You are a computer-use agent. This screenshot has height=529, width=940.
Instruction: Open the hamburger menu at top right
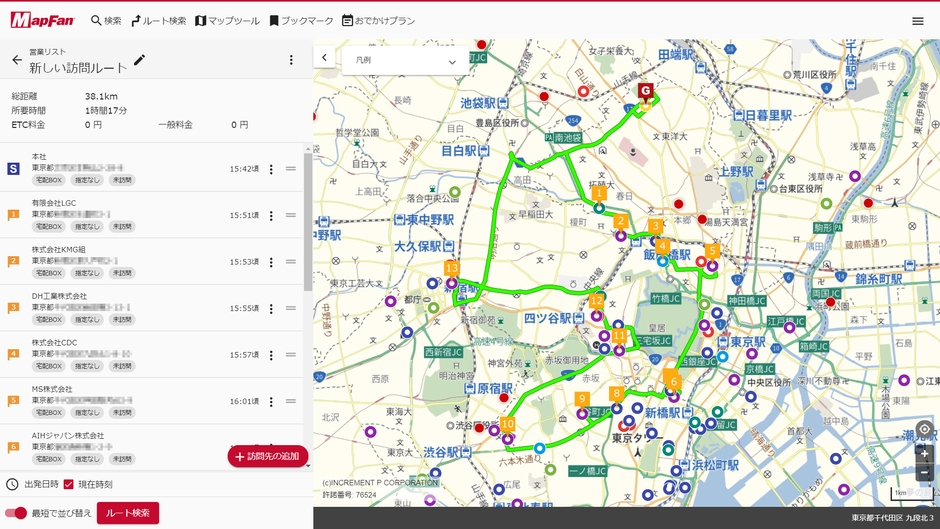[x=917, y=21]
